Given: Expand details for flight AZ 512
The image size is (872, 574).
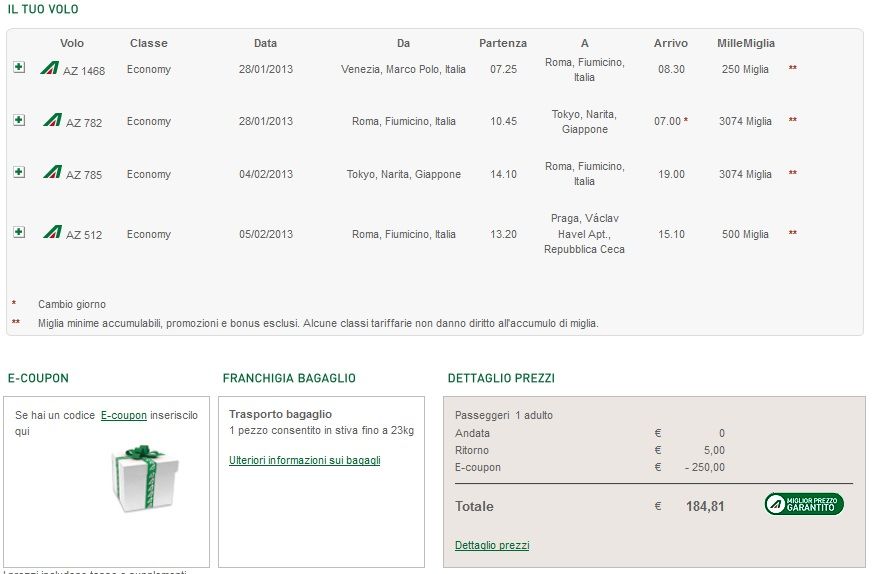Looking at the screenshot, I should click(x=19, y=232).
